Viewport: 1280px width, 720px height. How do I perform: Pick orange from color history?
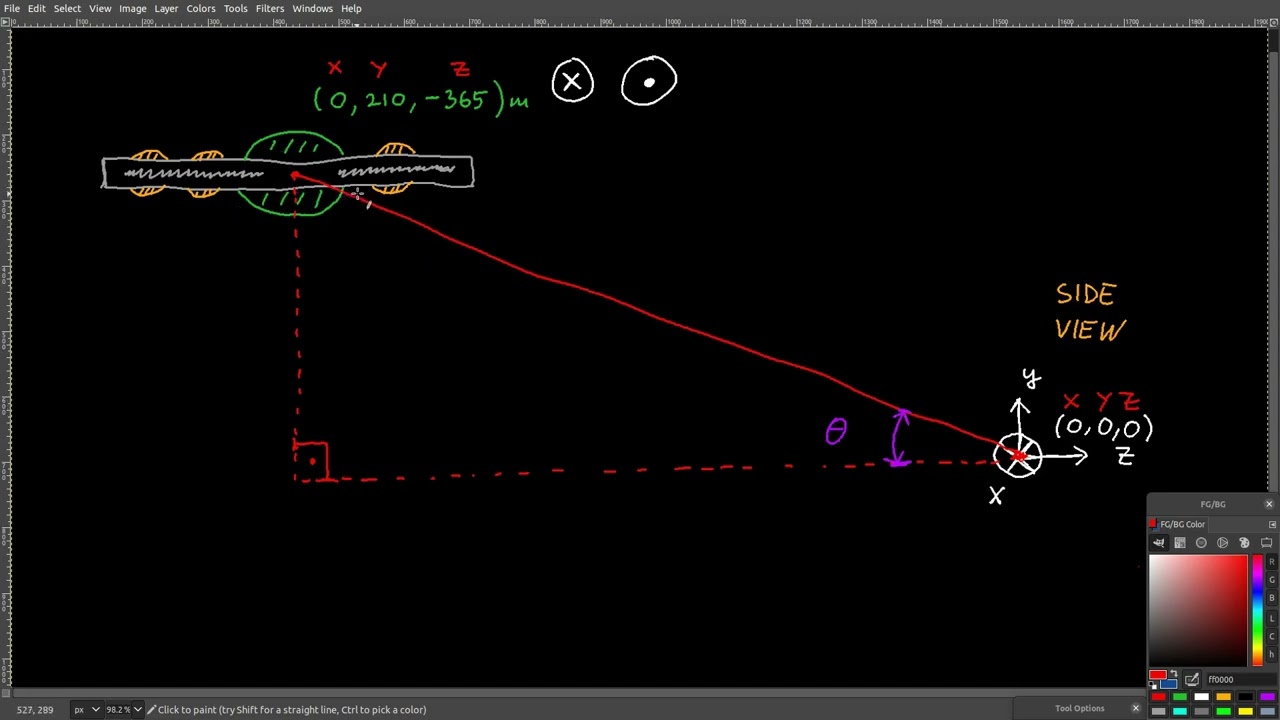pos(1224,697)
